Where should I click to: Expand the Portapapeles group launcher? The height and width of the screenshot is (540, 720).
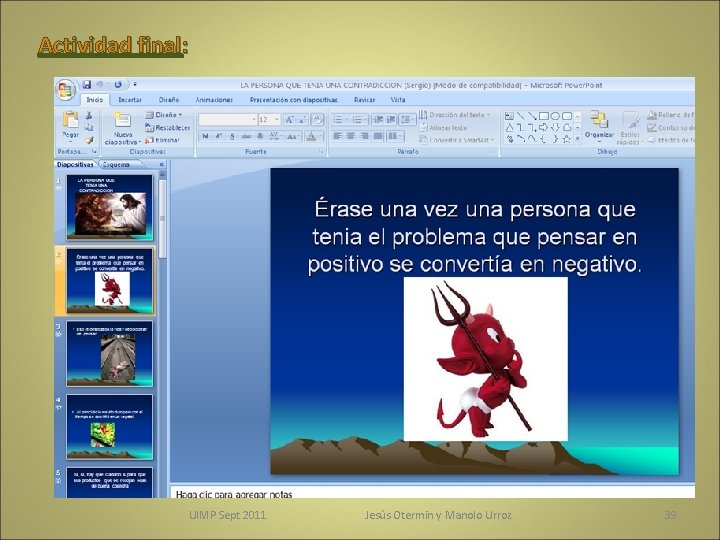pos(95,151)
